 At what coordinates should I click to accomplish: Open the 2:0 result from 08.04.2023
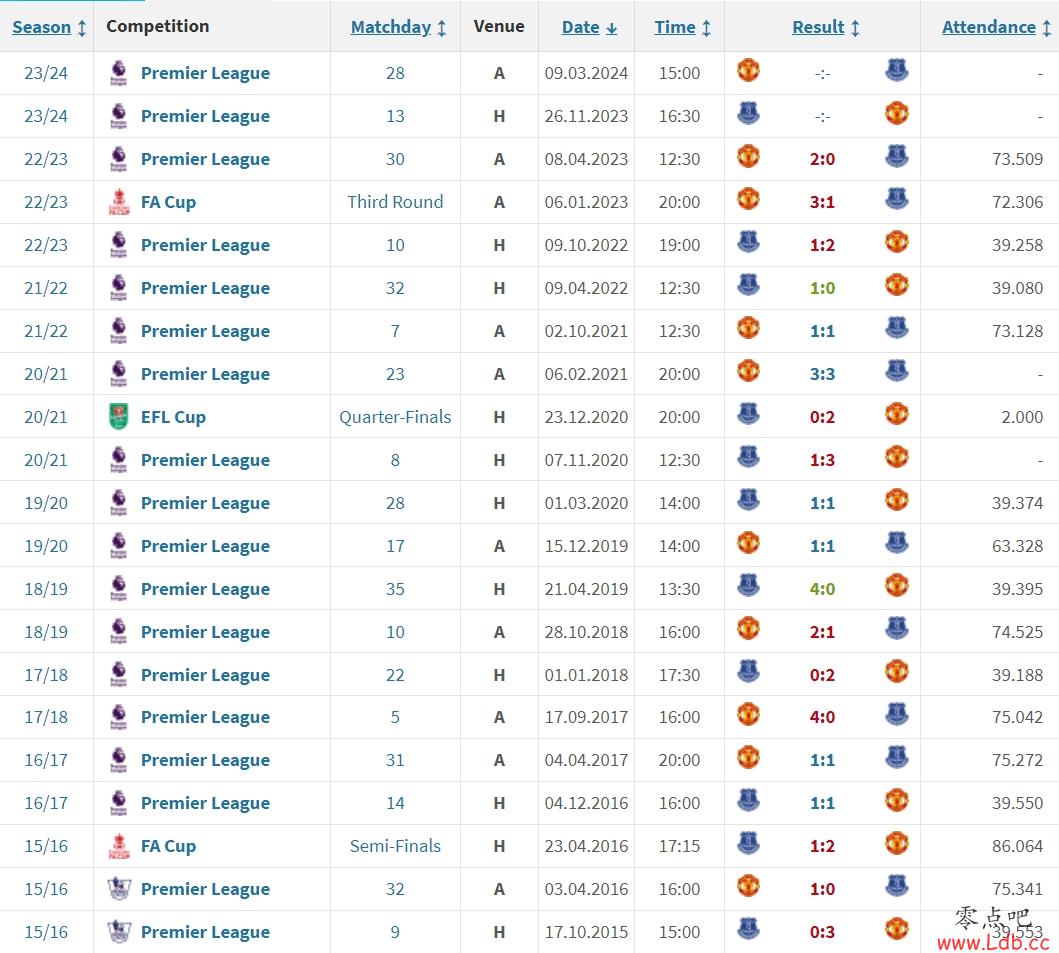coord(822,159)
